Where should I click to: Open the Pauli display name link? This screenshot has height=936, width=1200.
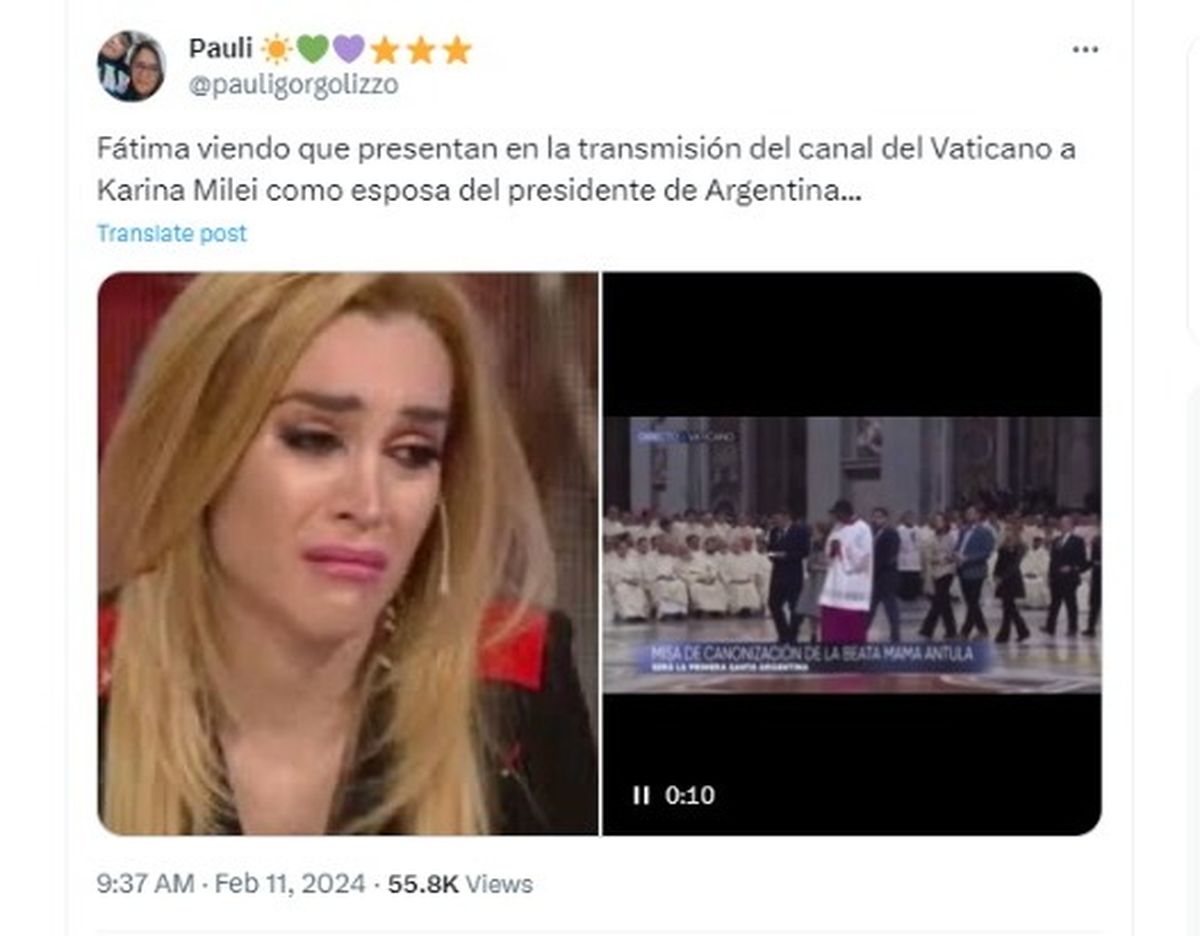point(221,49)
